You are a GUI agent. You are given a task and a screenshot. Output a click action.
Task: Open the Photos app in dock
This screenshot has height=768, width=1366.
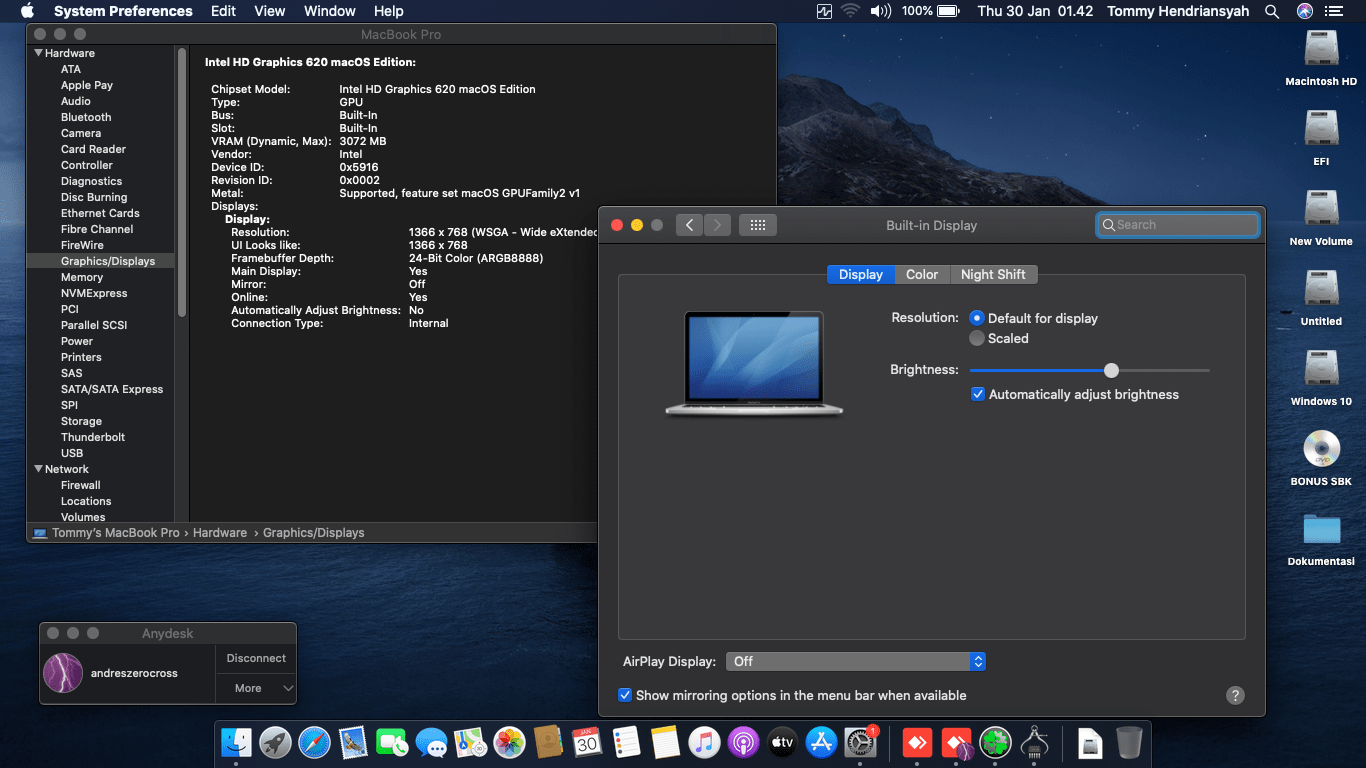(509, 742)
